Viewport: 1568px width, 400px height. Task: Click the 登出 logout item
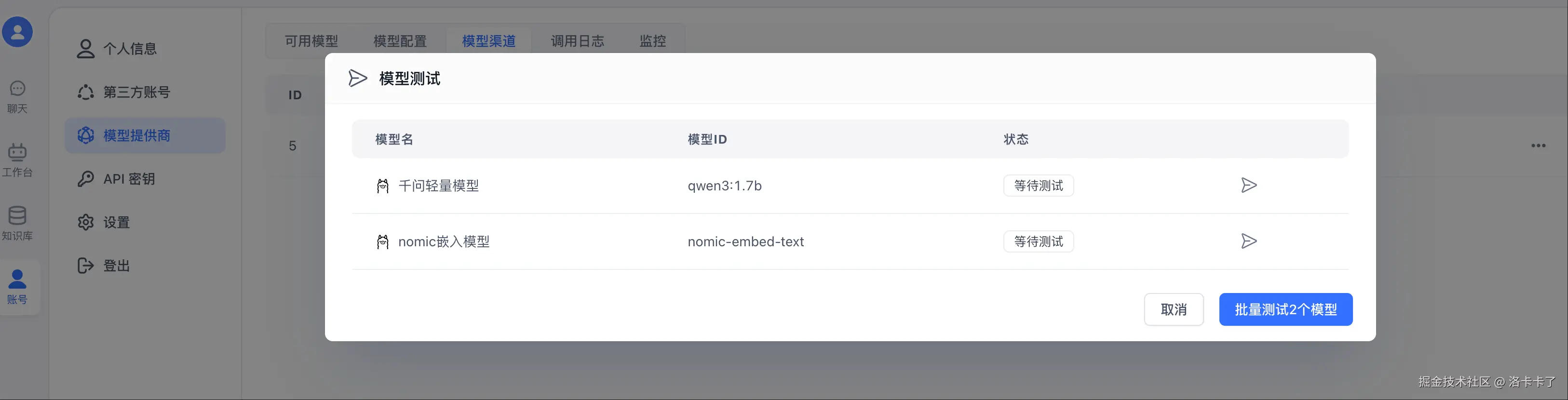pyautogui.click(x=116, y=266)
